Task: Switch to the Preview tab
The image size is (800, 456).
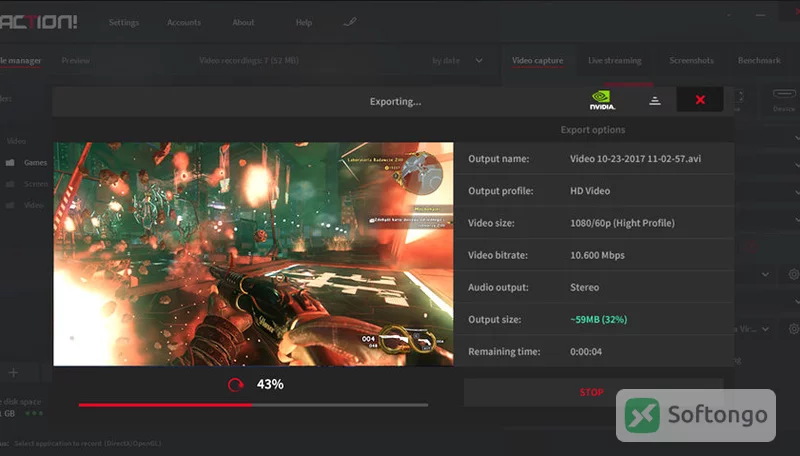Action: (x=76, y=60)
